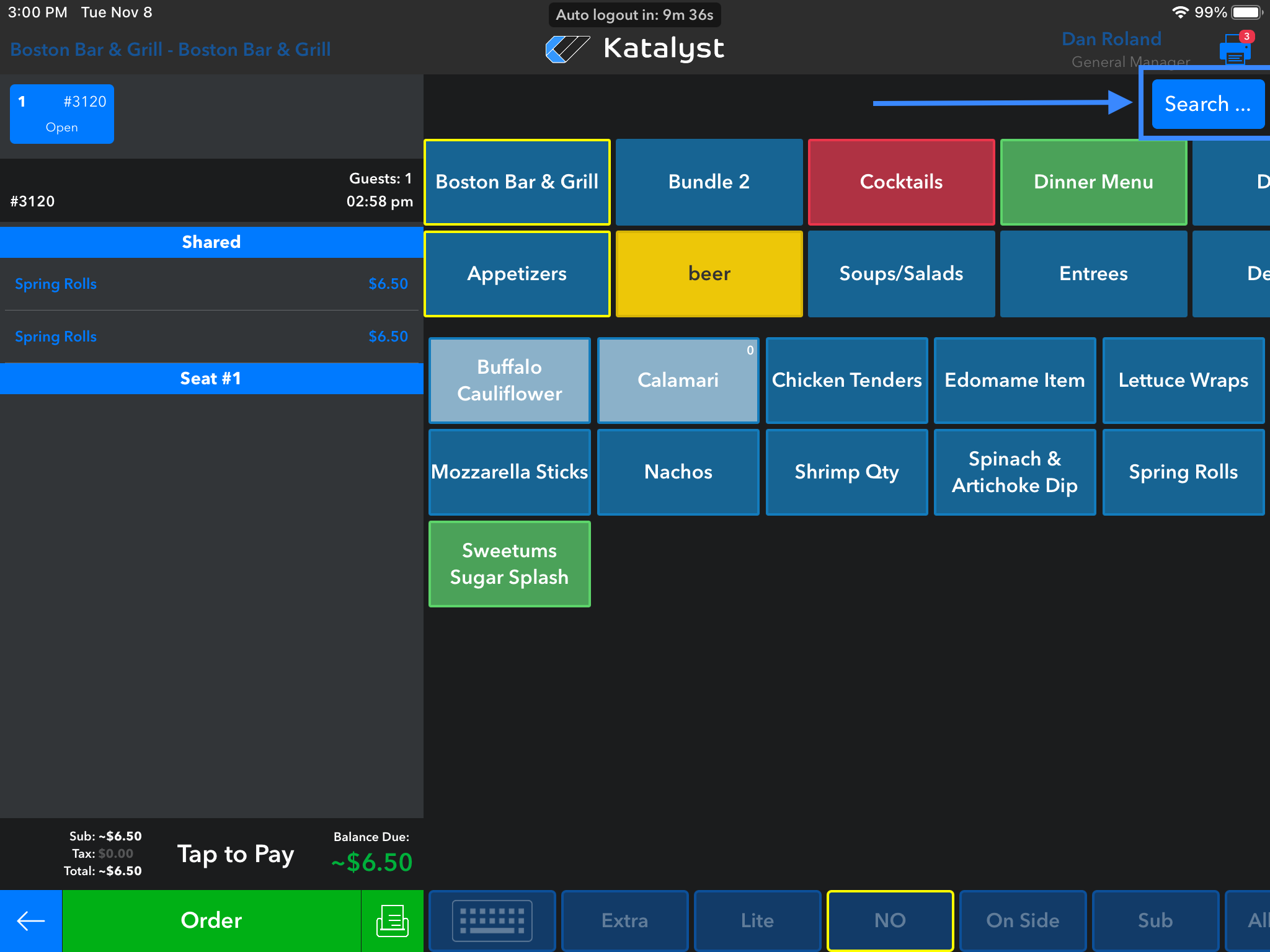Screen dimensions: 1270x952
Task: Tap the receipt print icon beside Order
Action: coord(392,920)
